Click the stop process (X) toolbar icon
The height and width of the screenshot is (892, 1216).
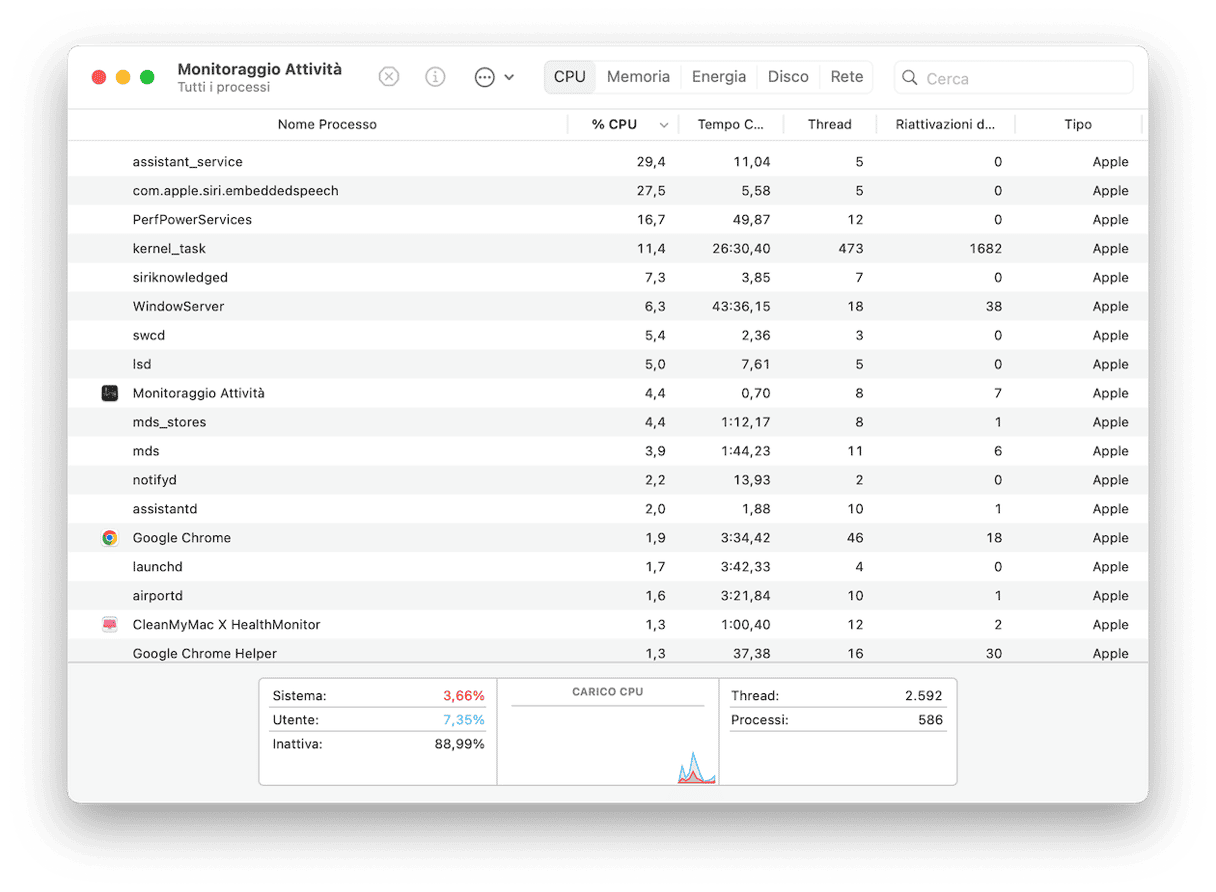(x=389, y=77)
